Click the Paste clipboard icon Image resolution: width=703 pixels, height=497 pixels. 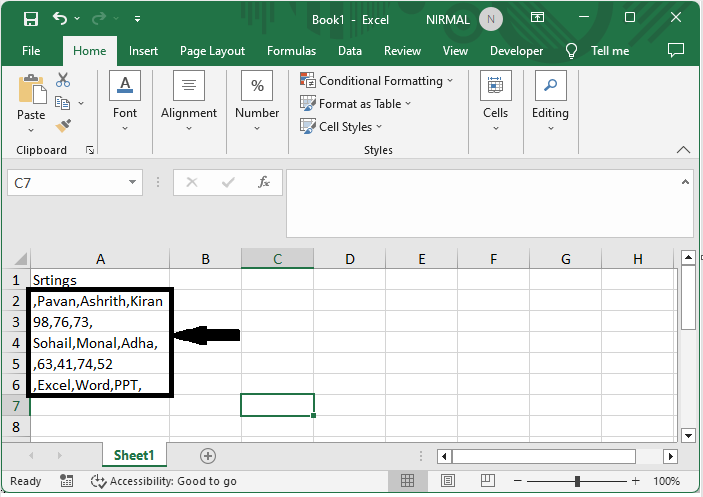point(32,89)
